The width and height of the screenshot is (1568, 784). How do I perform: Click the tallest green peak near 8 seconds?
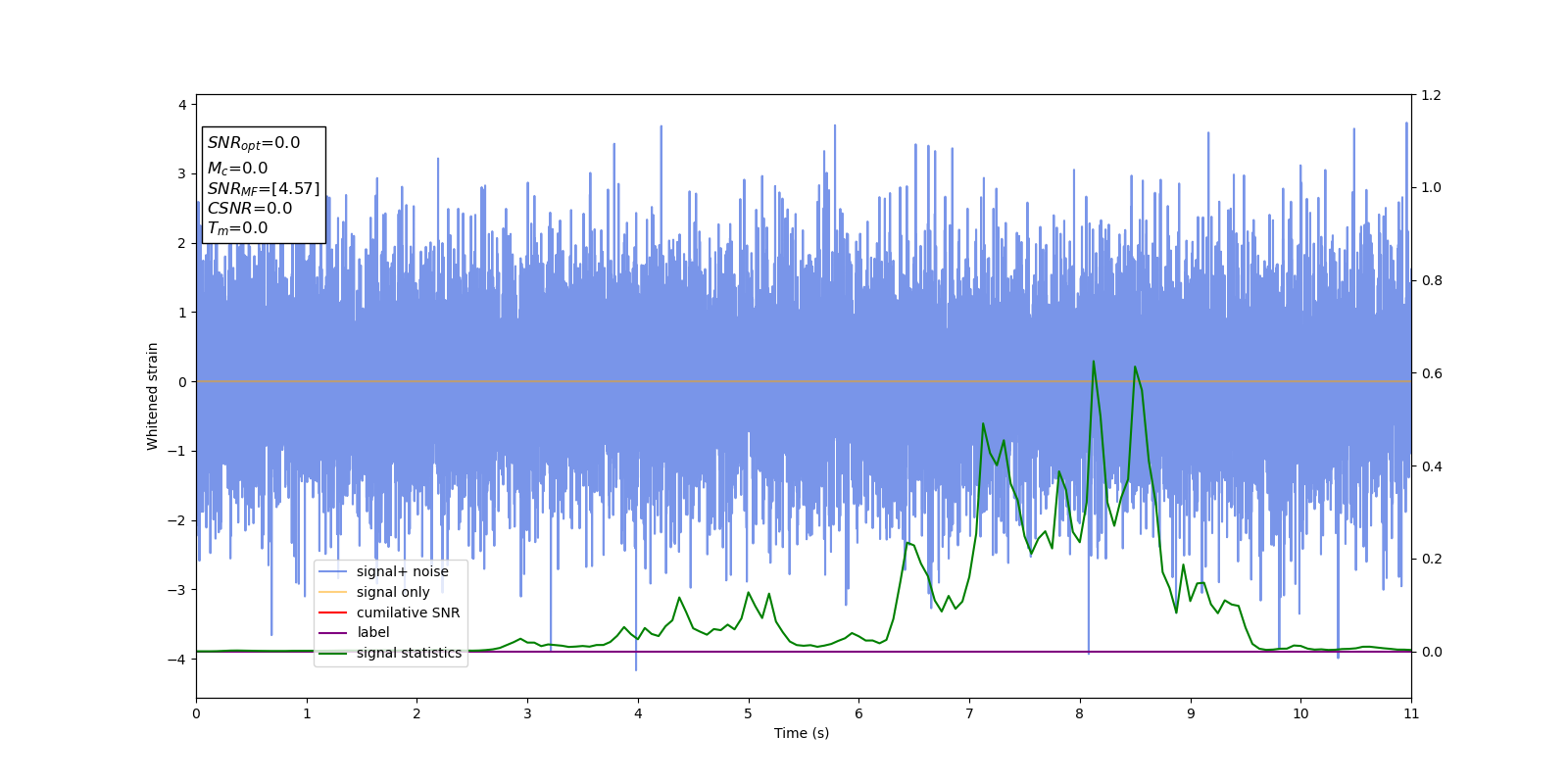[1094, 362]
